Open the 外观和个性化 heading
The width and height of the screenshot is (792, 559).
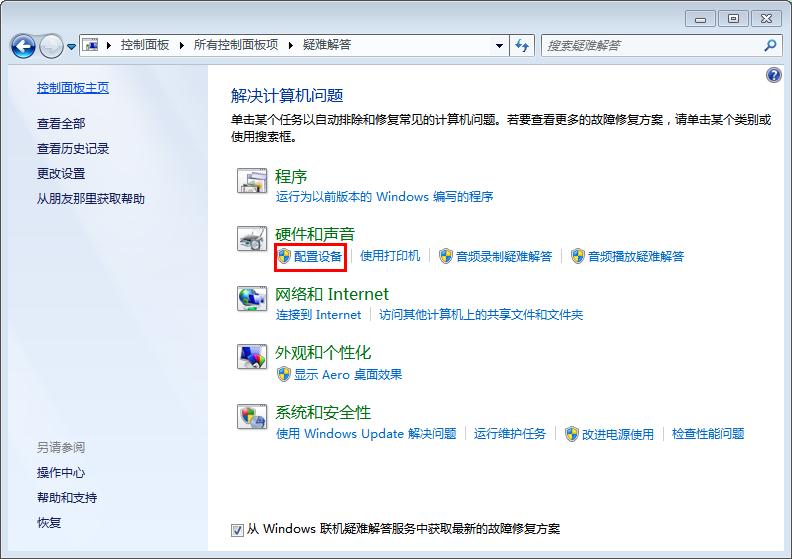323,352
